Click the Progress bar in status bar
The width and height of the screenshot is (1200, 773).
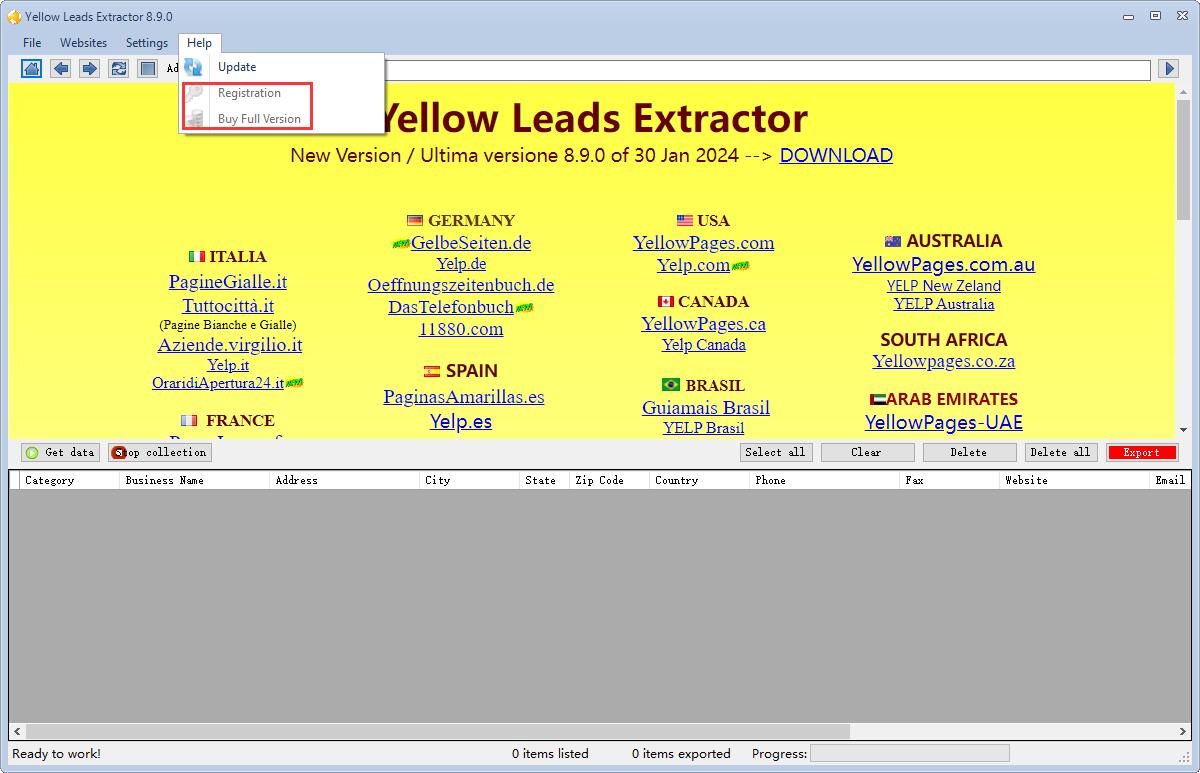click(x=909, y=754)
